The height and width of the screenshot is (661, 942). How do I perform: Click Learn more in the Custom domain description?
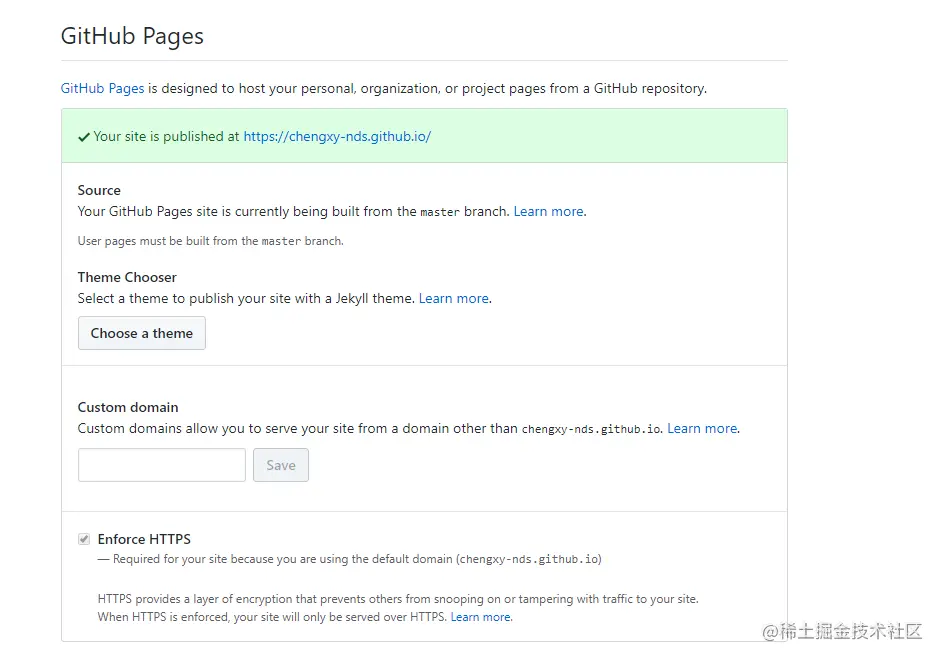(x=702, y=428)
